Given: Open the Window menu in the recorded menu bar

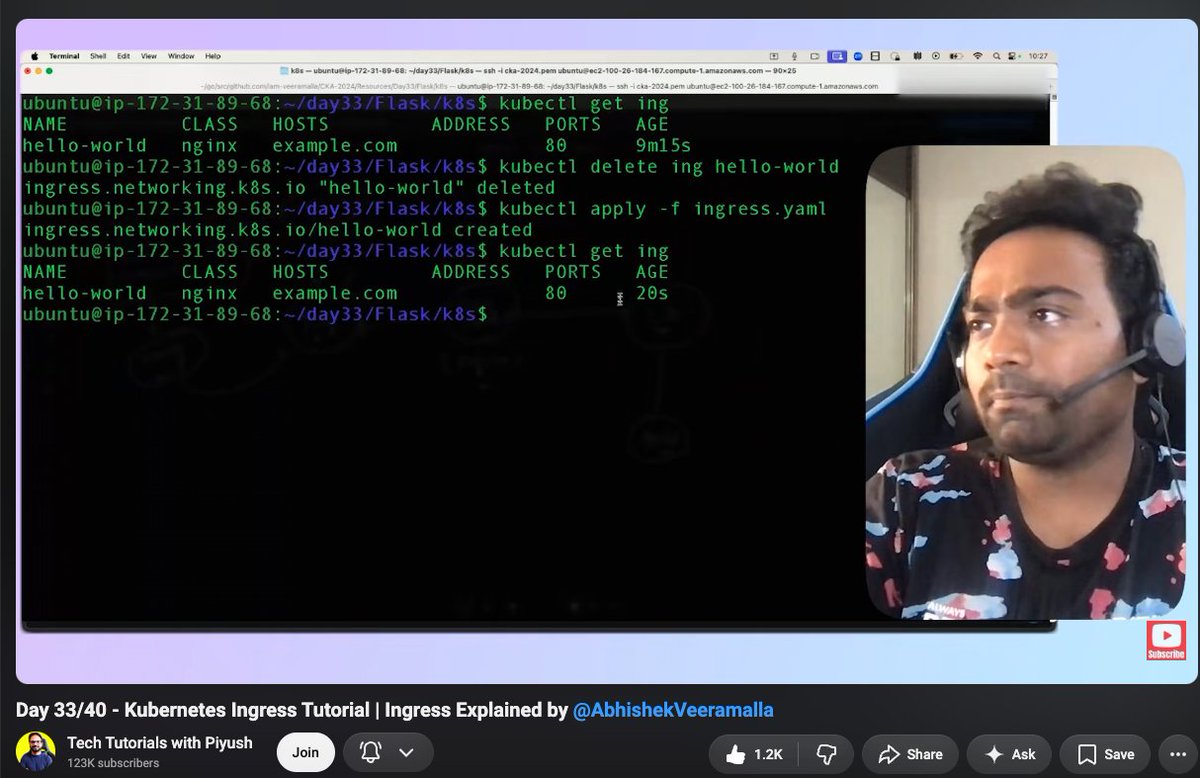Looking at the screenshot, I should click(x=181, y=56).
